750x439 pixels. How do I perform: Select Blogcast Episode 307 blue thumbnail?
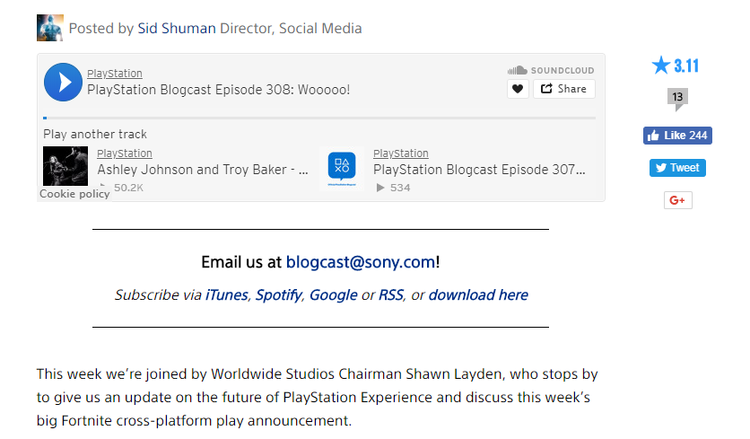(x=342, y=168)
